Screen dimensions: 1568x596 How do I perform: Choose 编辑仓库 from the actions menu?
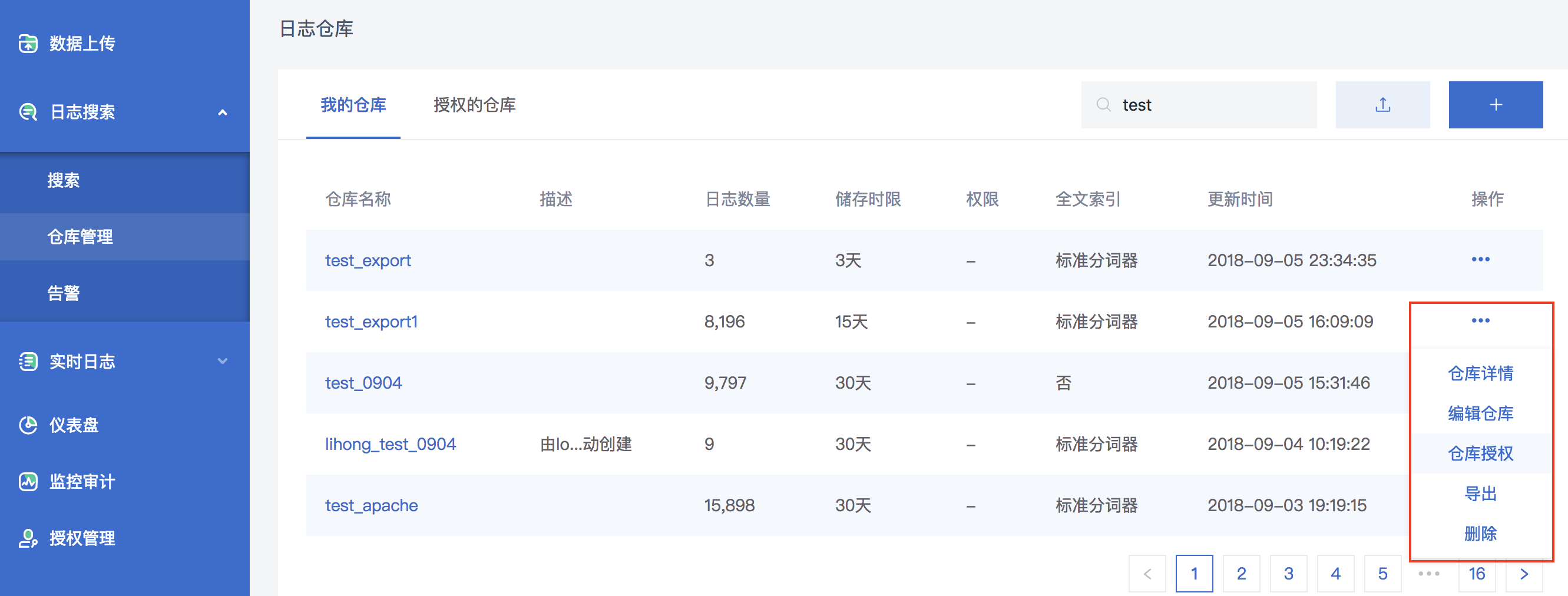click(1480, 413)
